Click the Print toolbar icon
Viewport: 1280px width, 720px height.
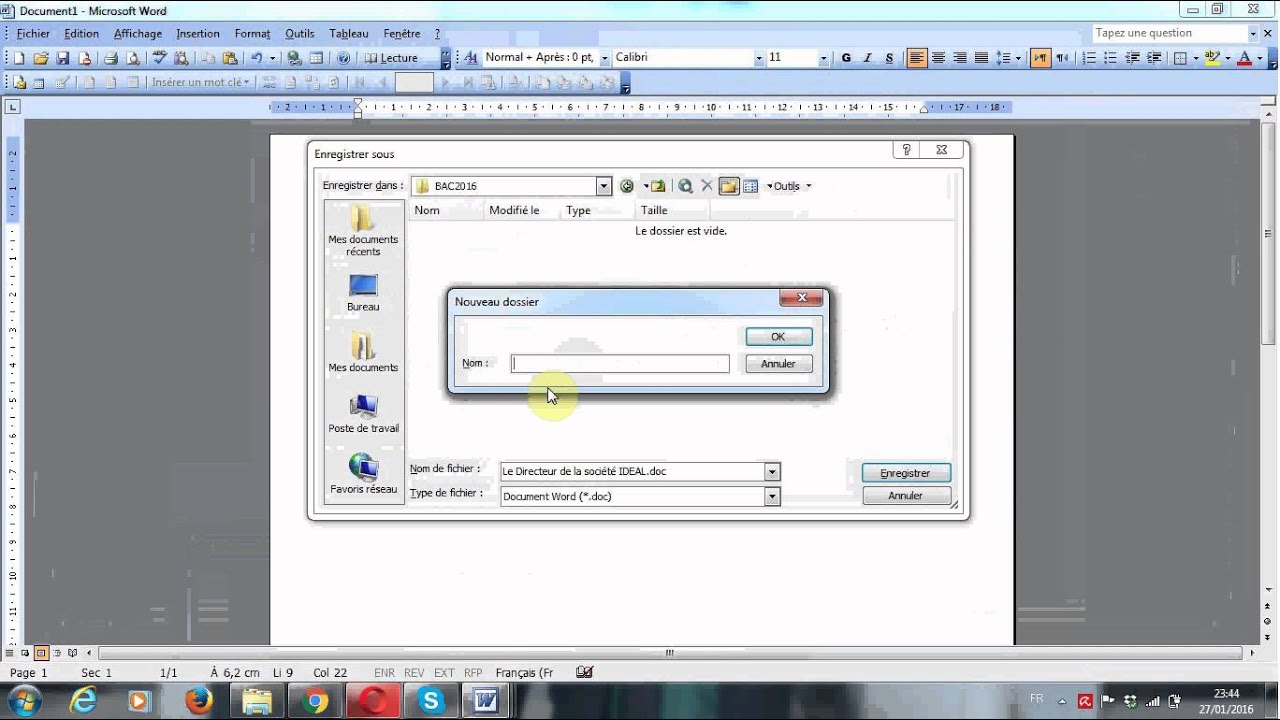click(x=111, y=58)
